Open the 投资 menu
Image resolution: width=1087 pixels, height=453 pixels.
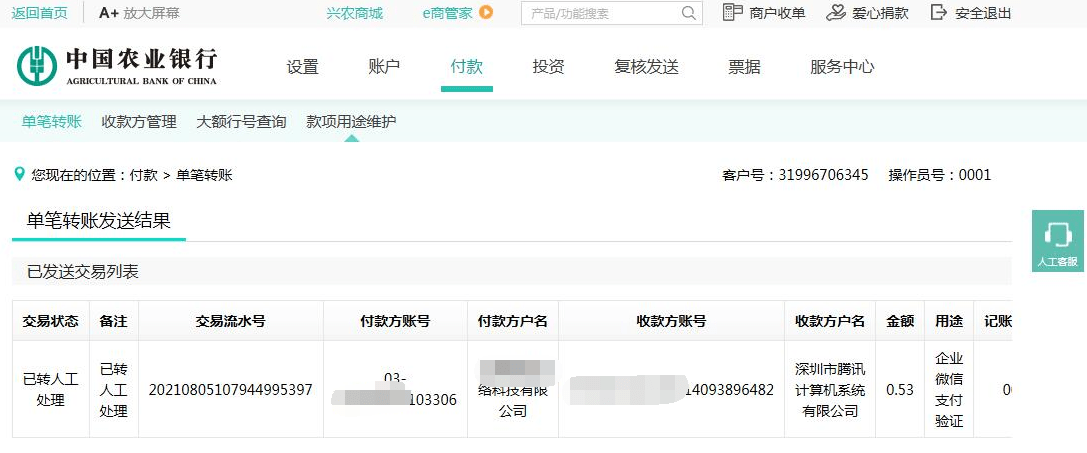548,67
